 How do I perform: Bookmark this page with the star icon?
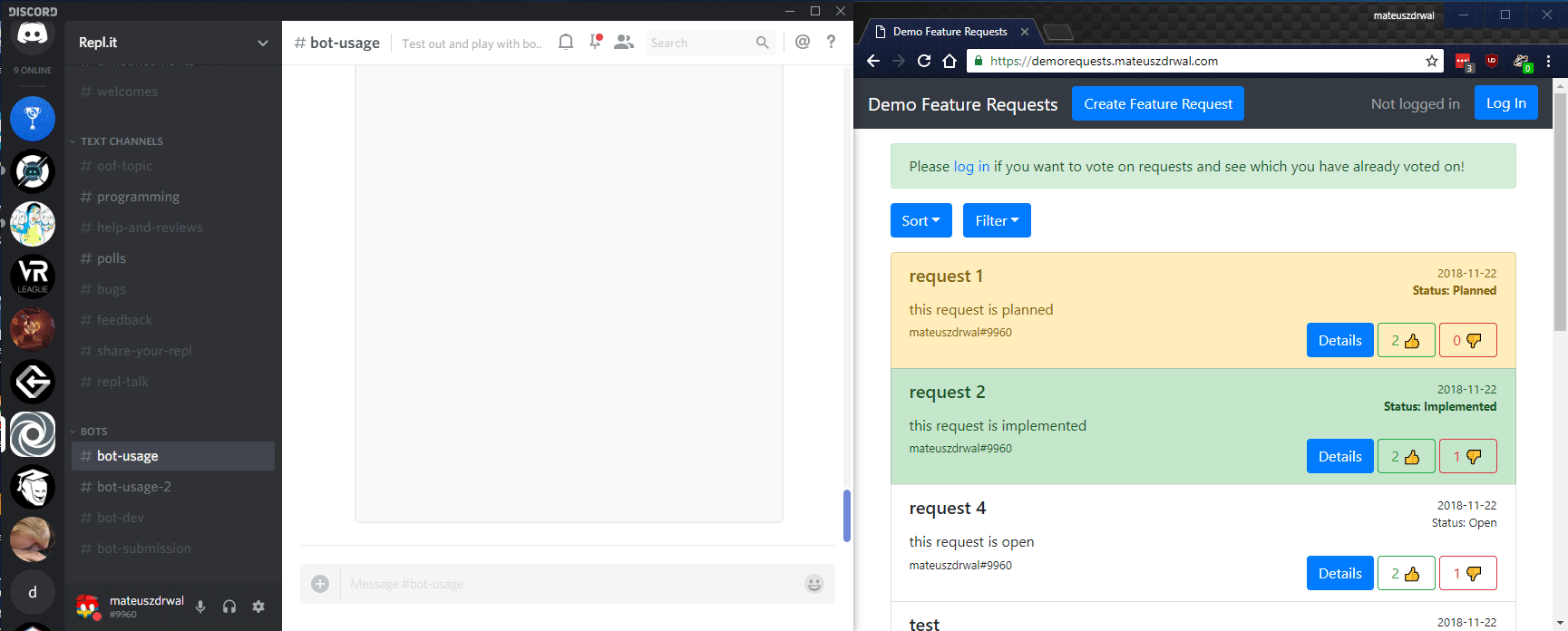pyautogui.click(x=1432, y=61)
